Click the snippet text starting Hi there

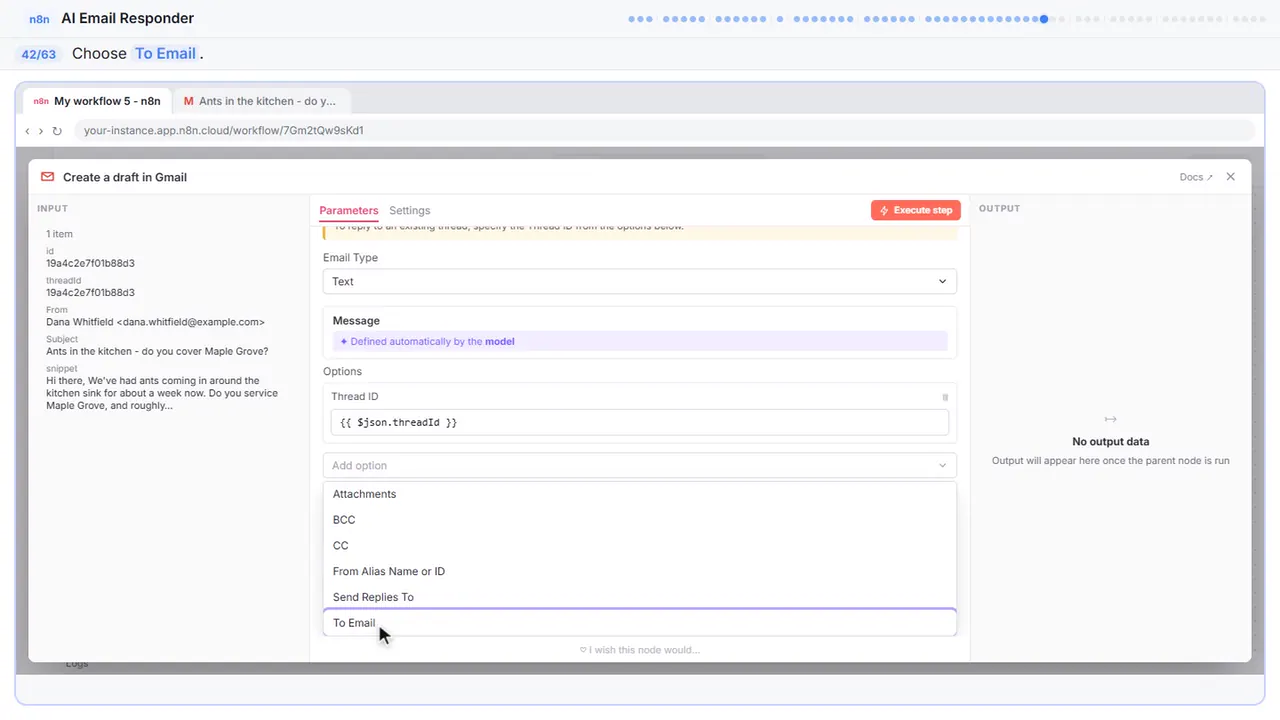pyautogui.click(x=161, y=393)
